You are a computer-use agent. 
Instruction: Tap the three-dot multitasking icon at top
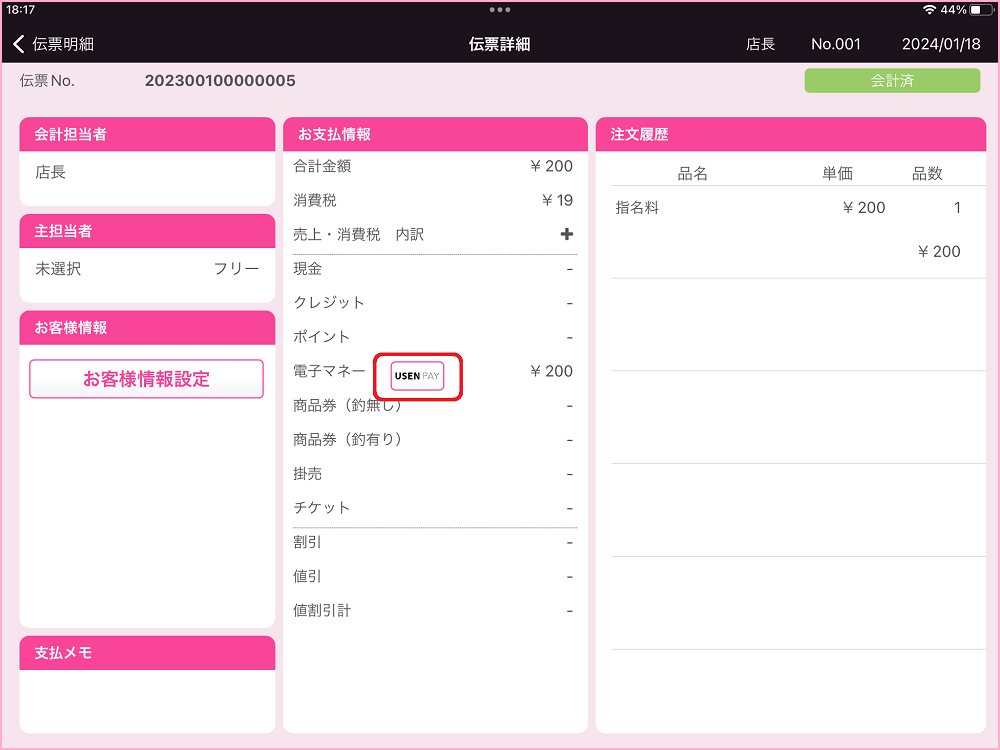[x=500, y=9]
